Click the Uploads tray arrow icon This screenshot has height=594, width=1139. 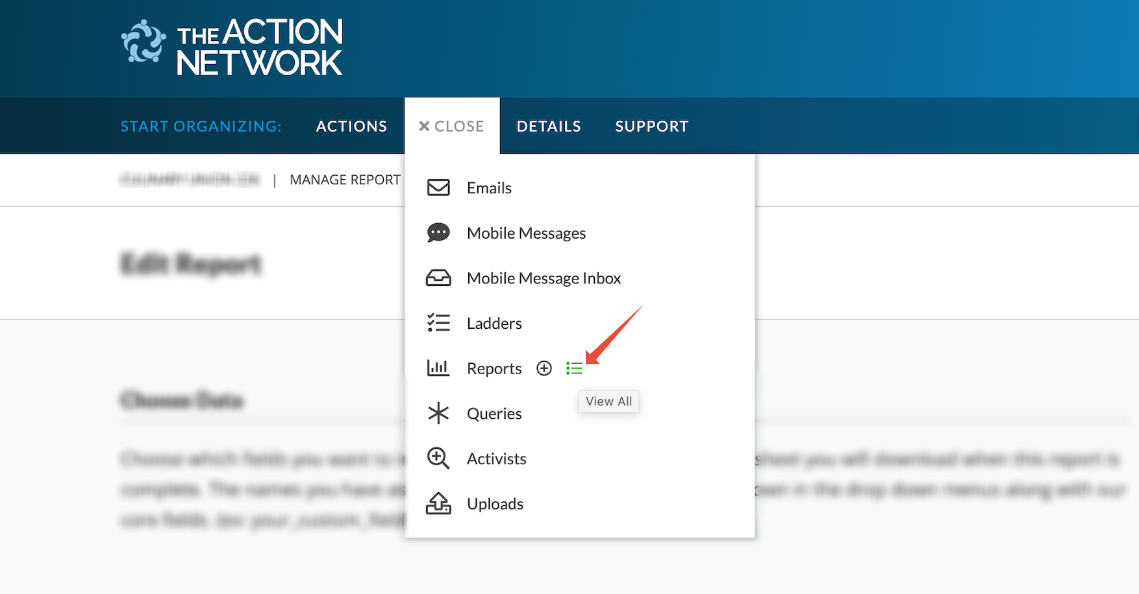click(x=438, y=503)
